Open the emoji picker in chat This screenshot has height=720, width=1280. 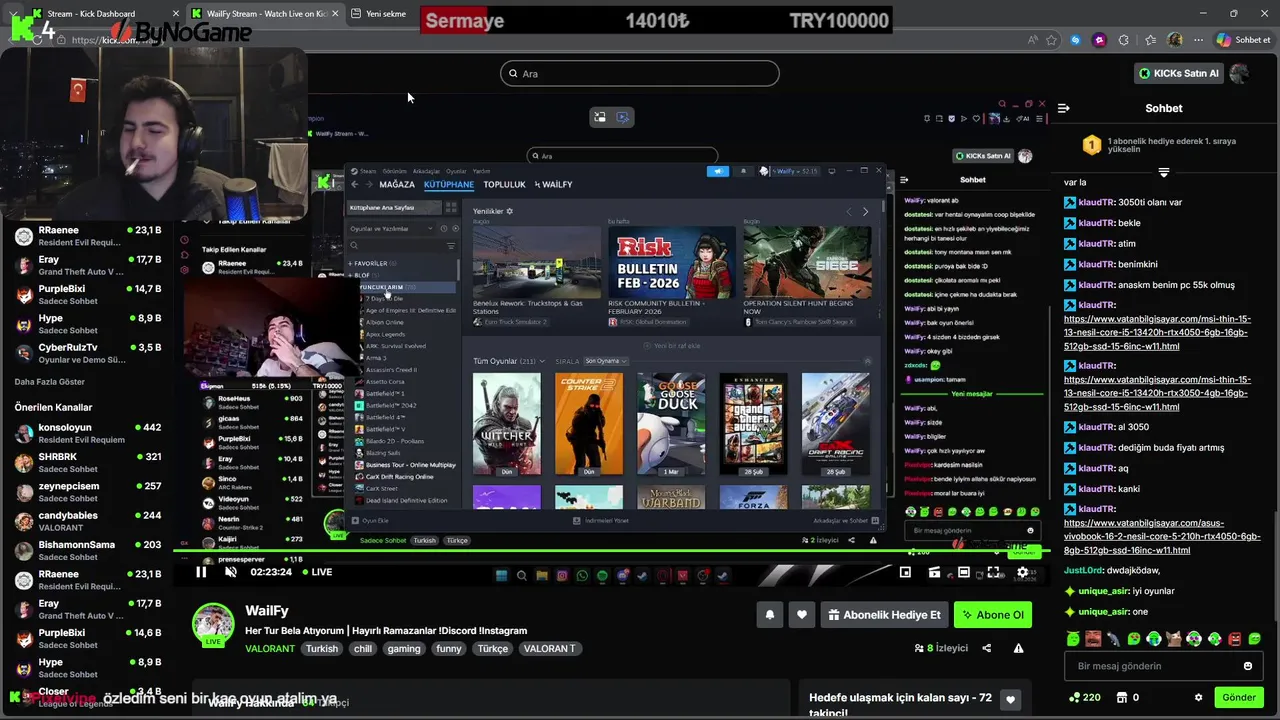pos(1247,666)
